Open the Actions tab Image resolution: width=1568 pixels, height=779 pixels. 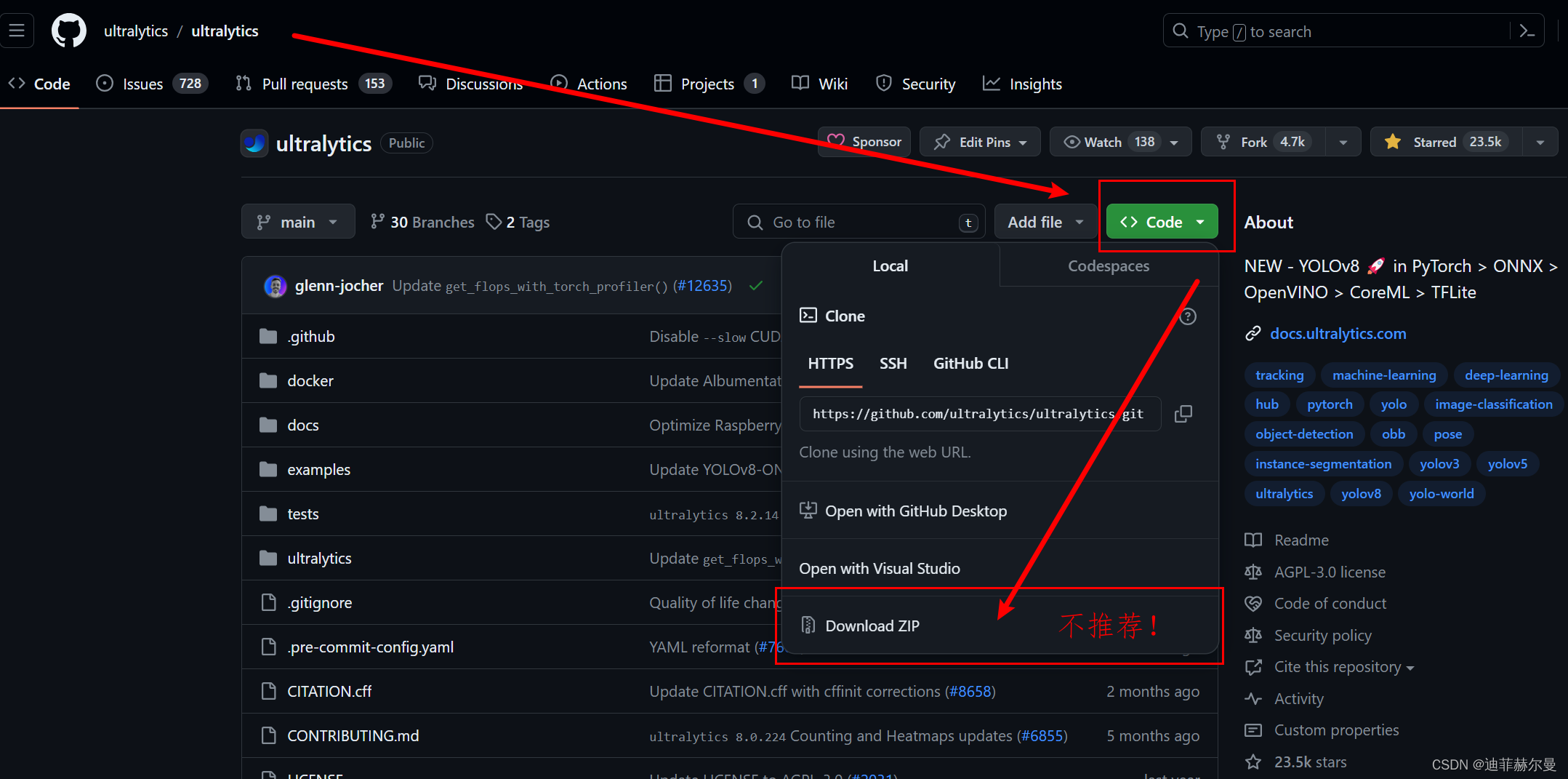point(589,84)
